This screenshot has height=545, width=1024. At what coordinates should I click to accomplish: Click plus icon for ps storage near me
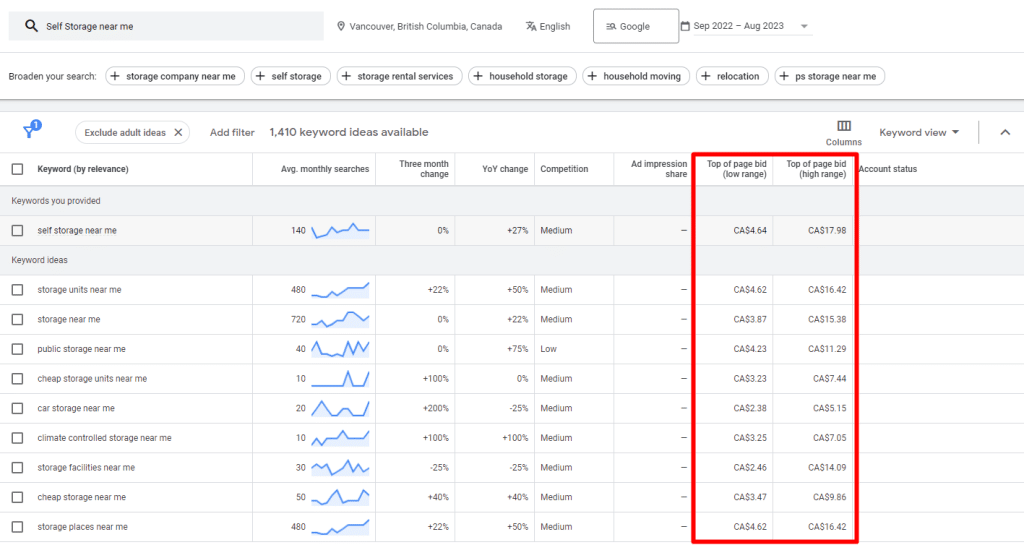784,76
